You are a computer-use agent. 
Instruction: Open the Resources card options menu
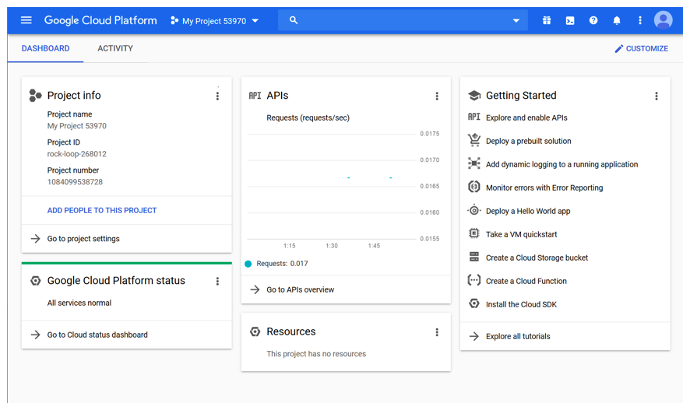click(437, 332)
